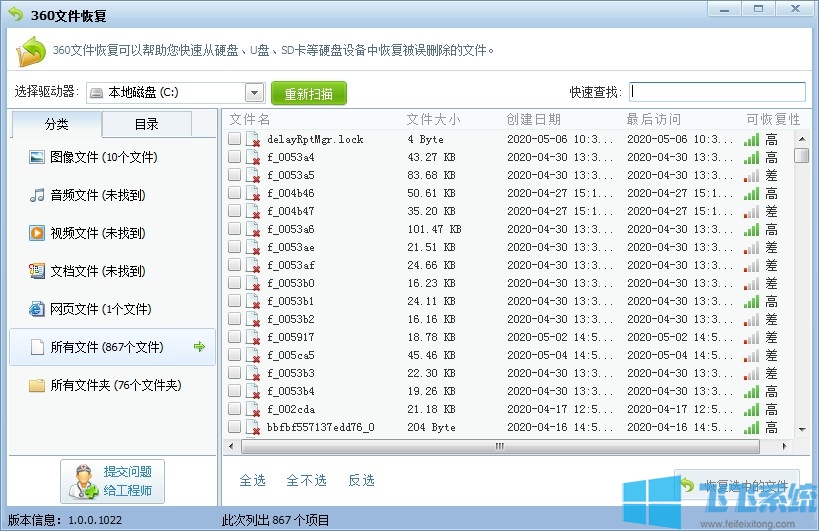
Task: Tick the checkbox for f_0053b3
Action: tap(235, 372)
